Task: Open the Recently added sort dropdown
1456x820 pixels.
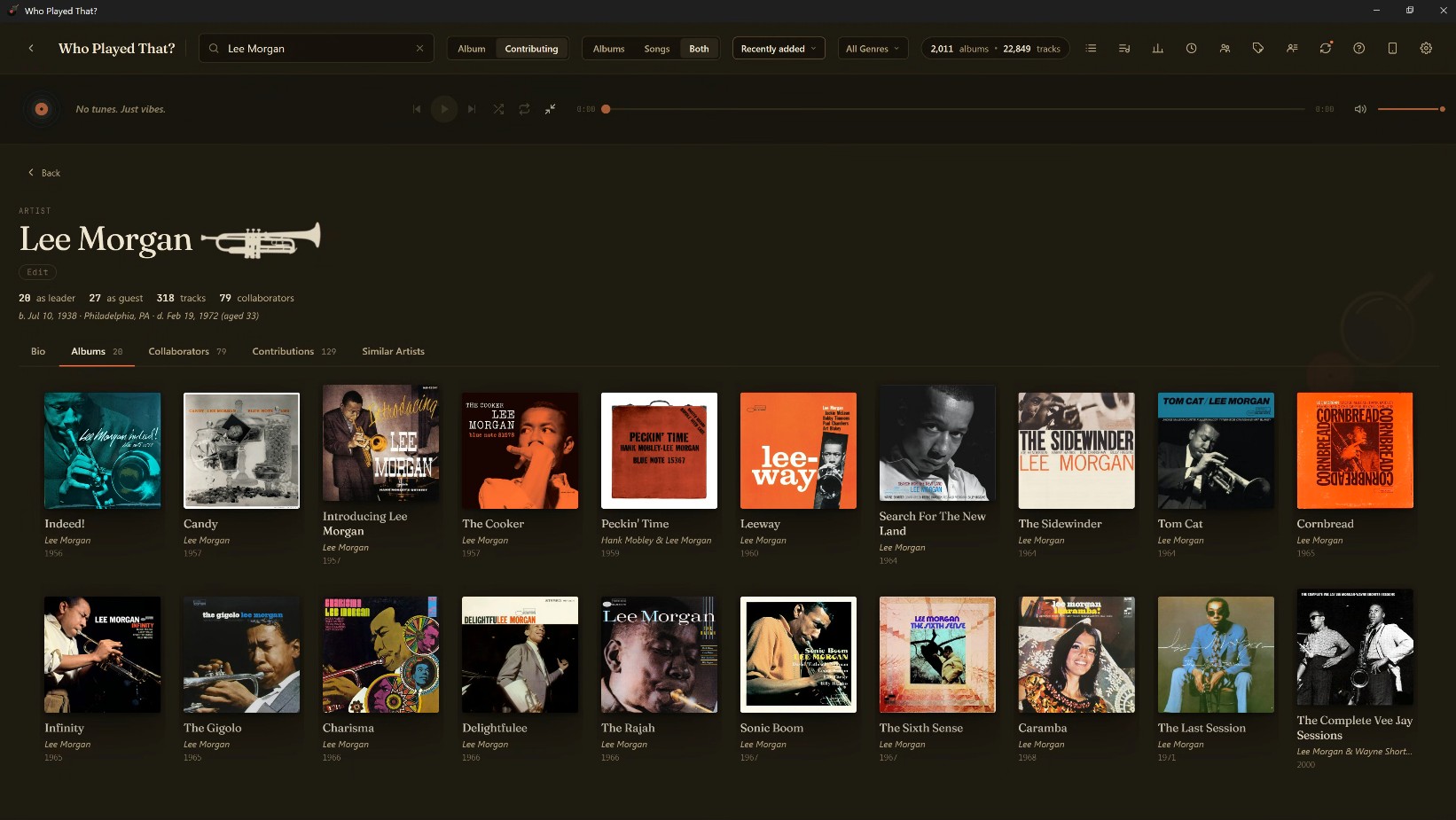Action: click(779, 49)
